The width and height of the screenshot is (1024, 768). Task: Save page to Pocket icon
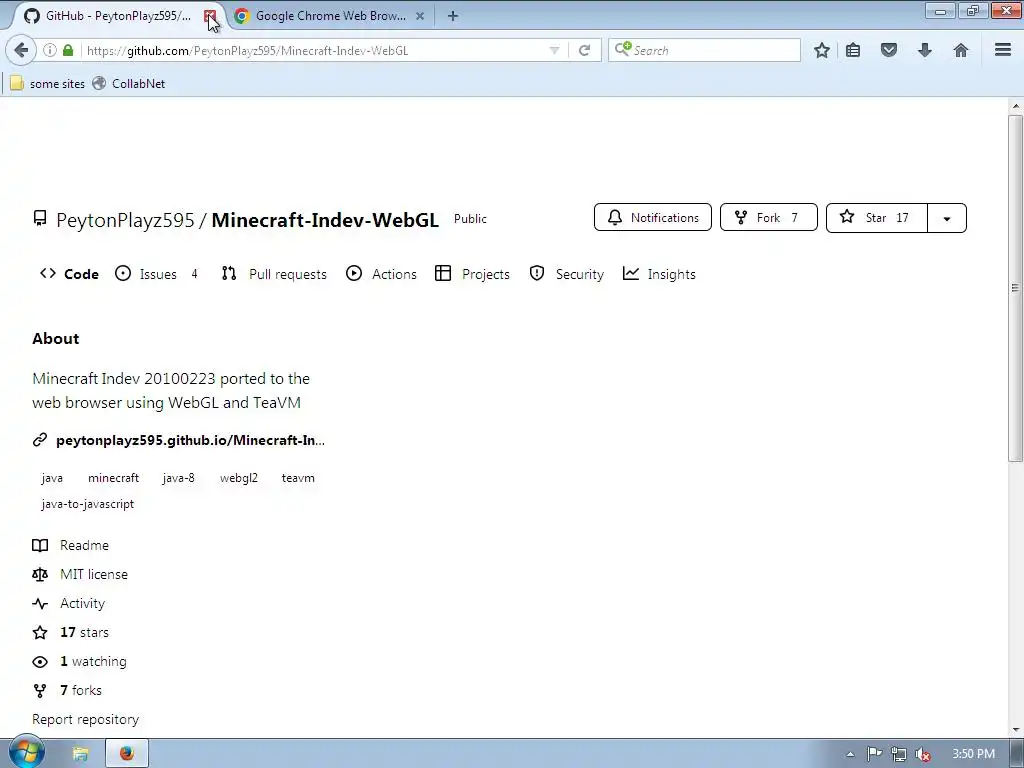(889, 50)
